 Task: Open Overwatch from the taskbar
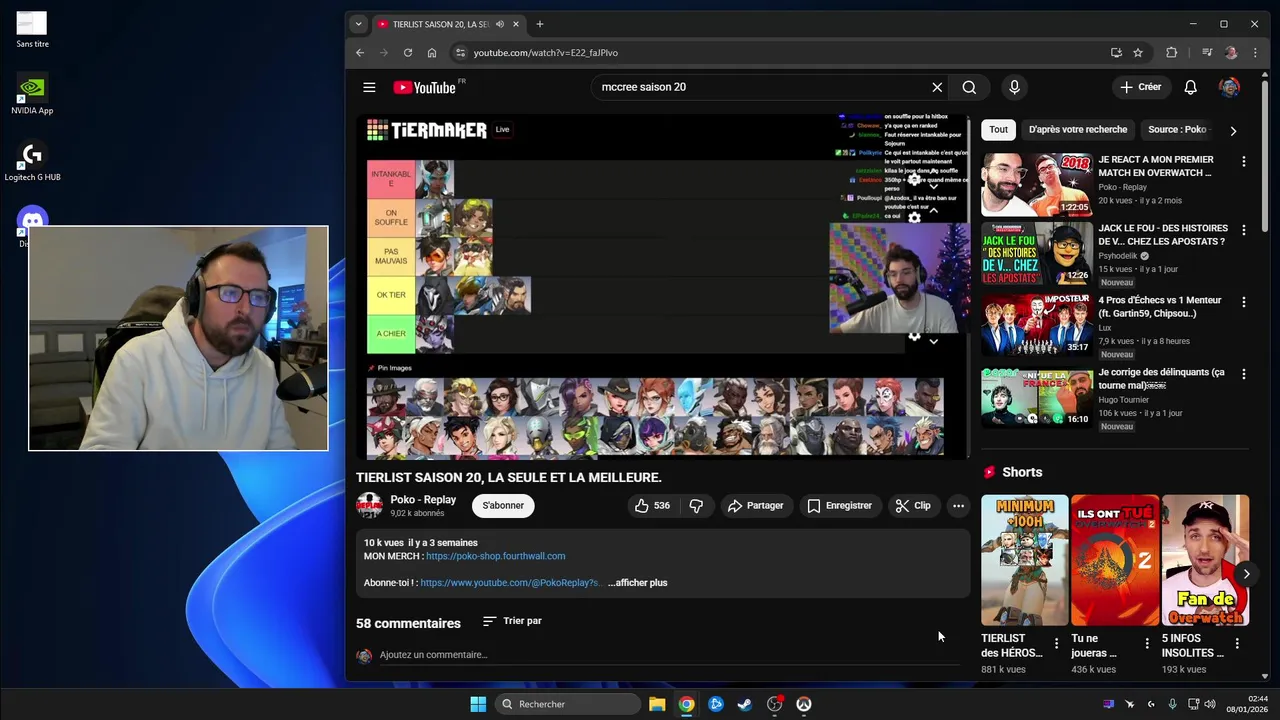[803, 704]
